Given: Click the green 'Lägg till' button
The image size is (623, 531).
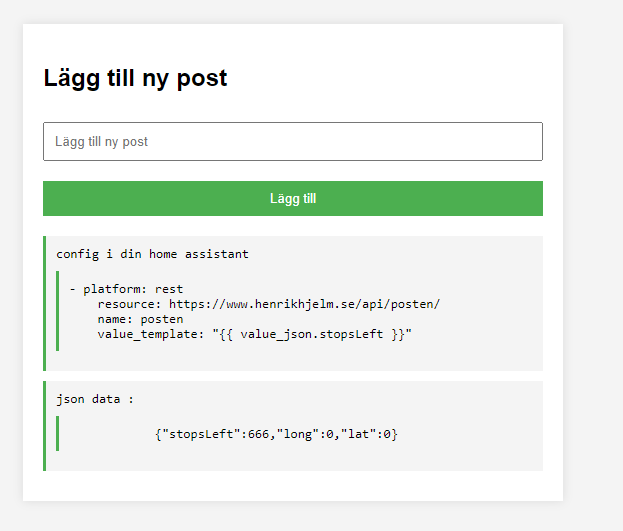Looking at the screenshot, I should pos(293,198).
